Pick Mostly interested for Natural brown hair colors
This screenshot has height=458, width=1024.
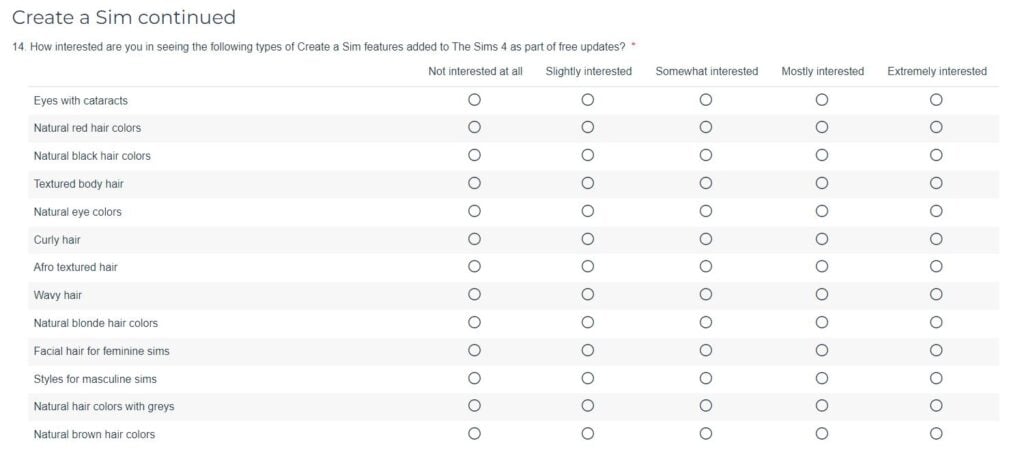[822, 433]
